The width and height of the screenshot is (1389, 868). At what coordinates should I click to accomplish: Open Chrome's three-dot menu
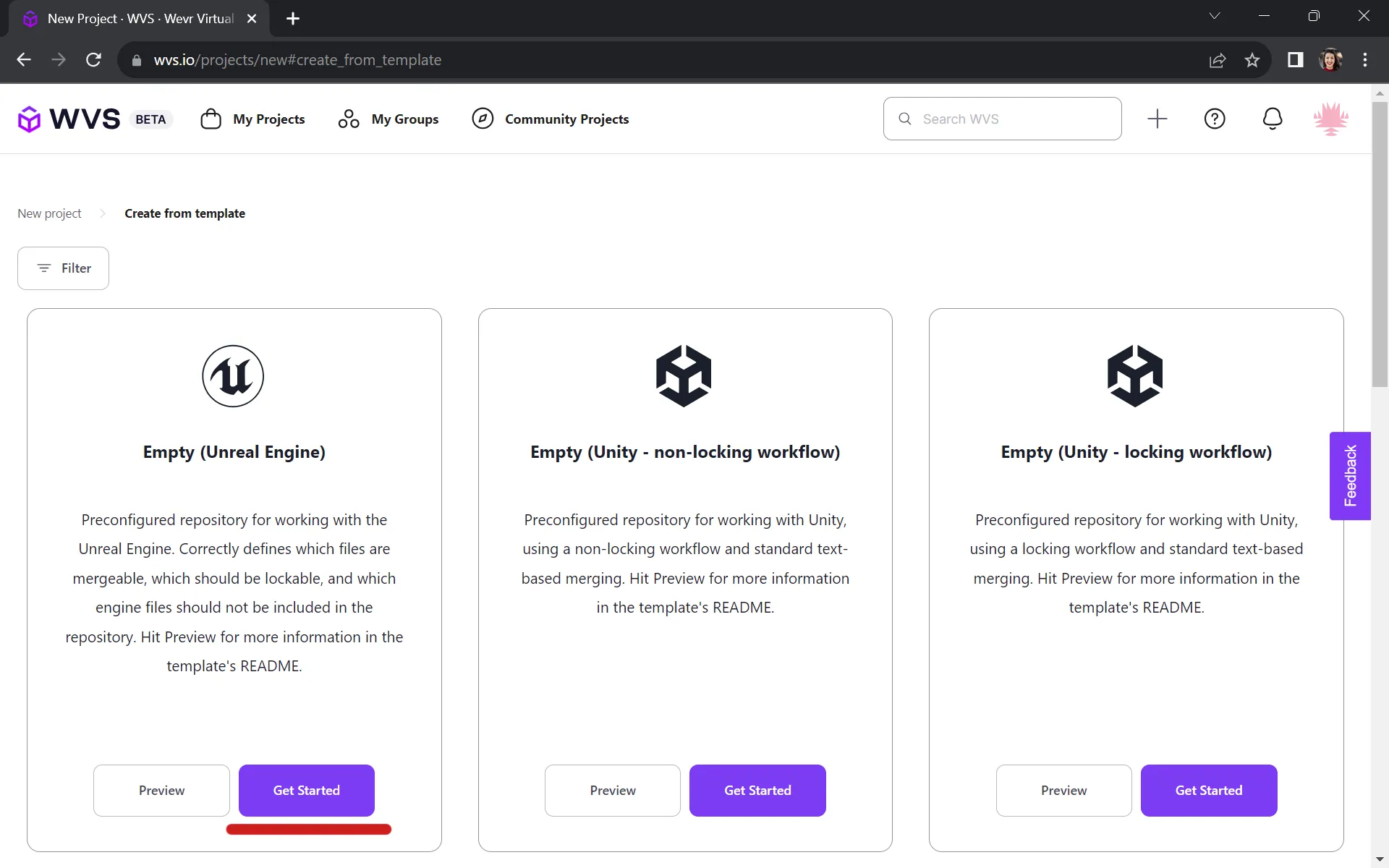1366,60
